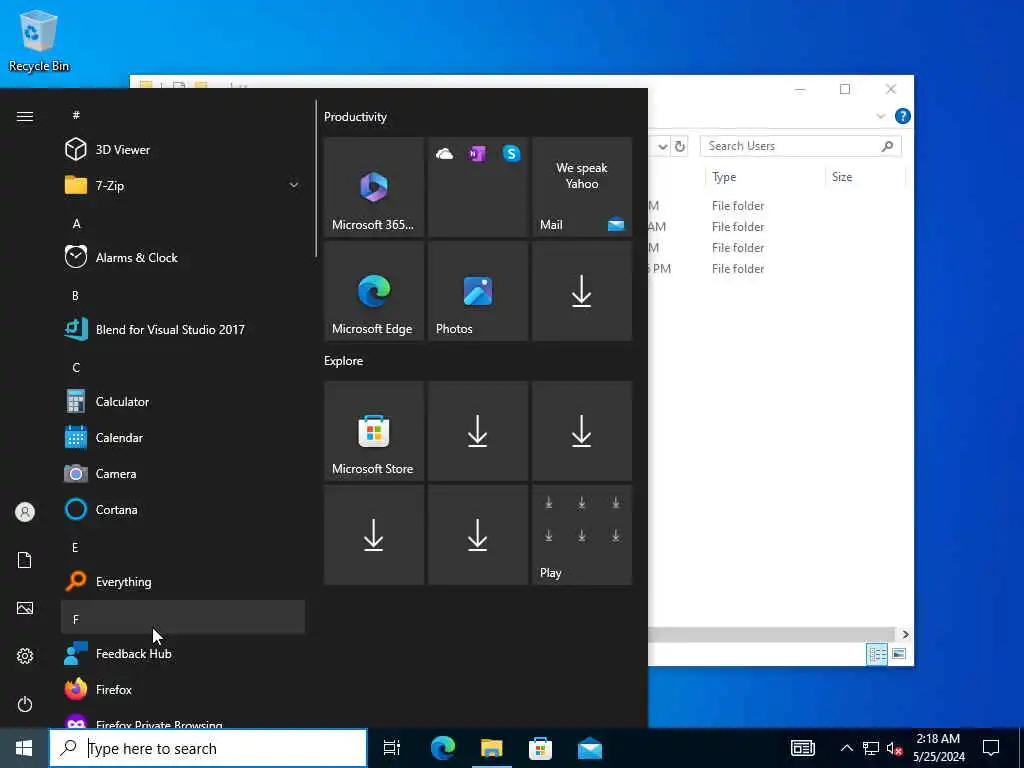Click the A letter header in app list
Image resolution: width=1024 pixels, height=768 pixels.
coord(183,223)
